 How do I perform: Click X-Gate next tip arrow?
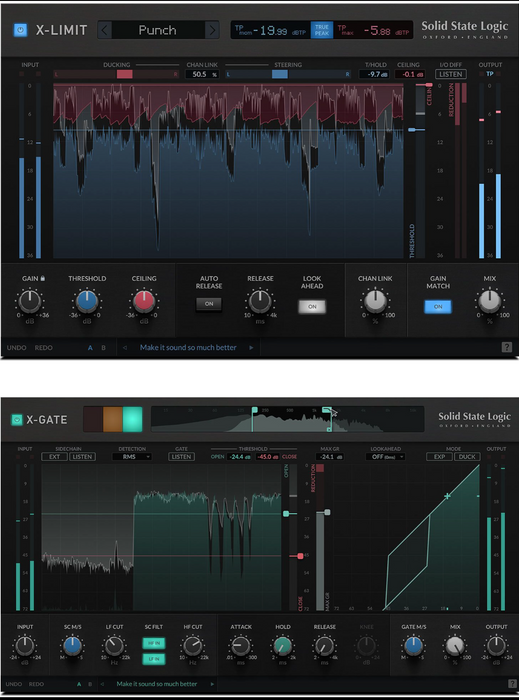point(212,683)
